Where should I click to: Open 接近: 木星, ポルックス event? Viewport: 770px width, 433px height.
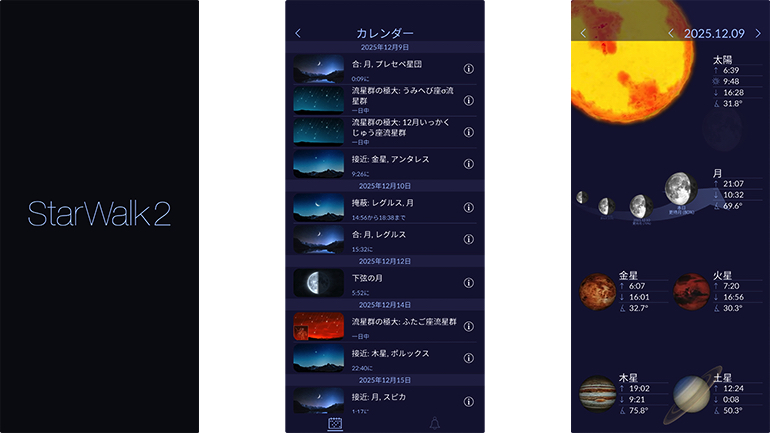coord(385,358)
